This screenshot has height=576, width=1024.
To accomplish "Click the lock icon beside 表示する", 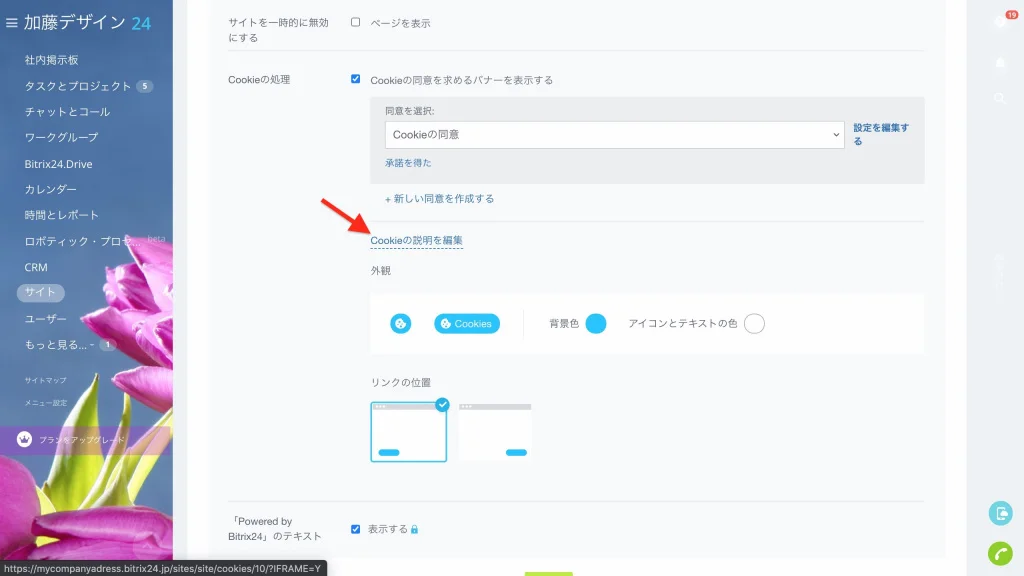I will [x=414, y=529].
